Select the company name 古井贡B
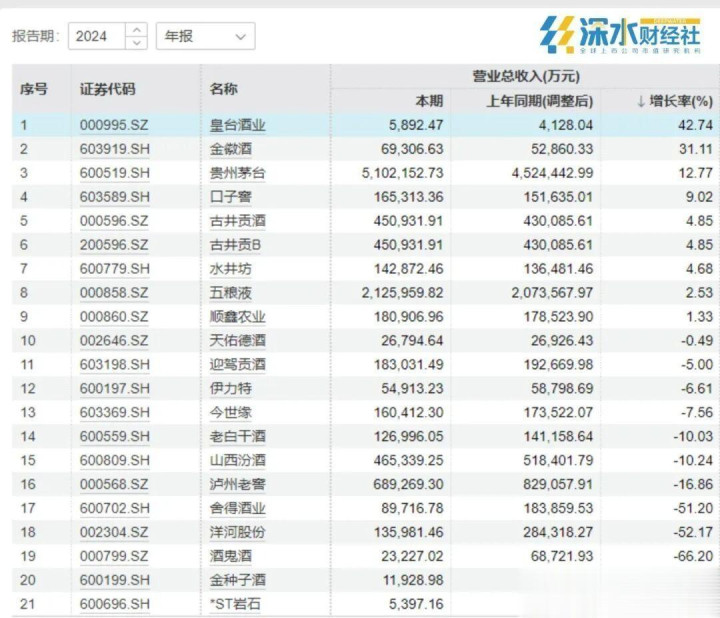 coord(235,245)
